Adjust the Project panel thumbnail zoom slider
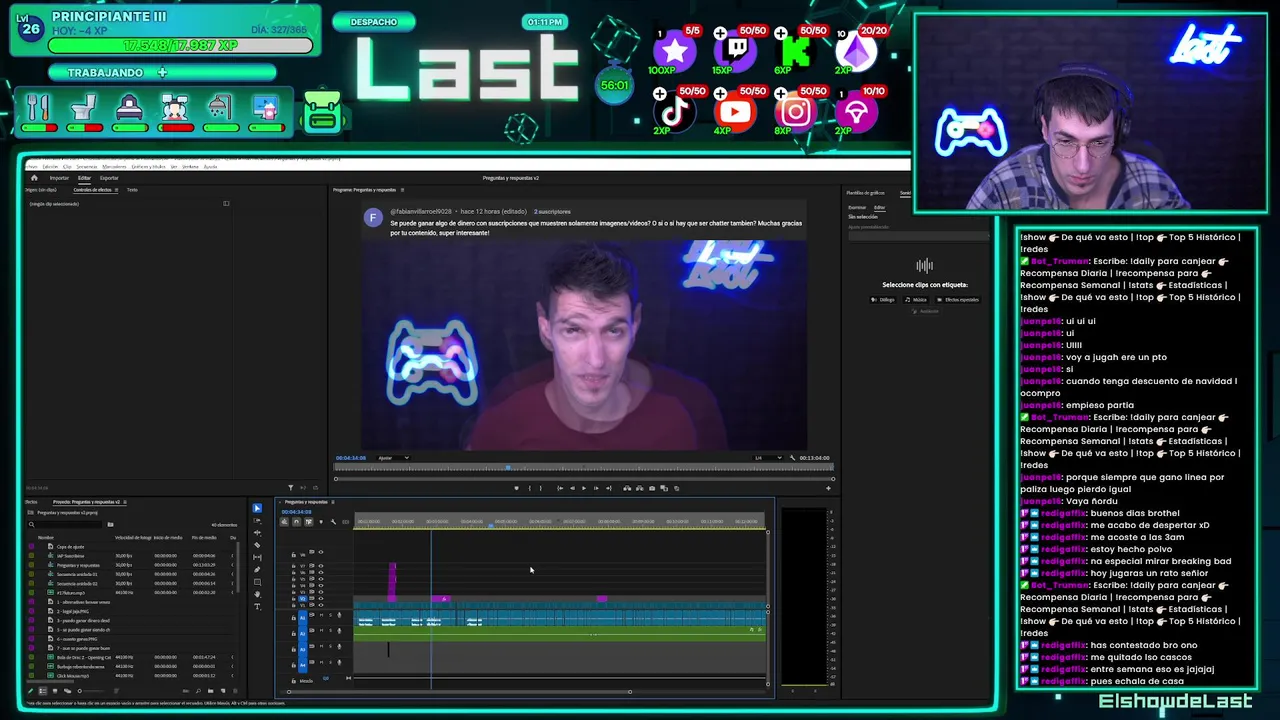The height and width of the screenshot is (720, 1280). 91,691
